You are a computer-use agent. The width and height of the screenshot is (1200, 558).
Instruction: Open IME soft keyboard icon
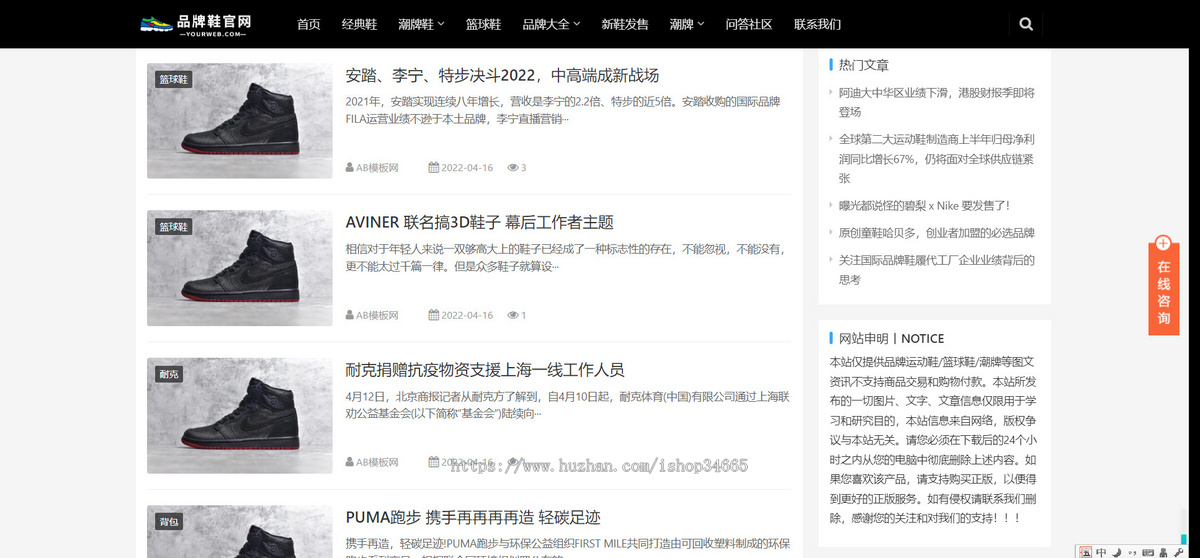pyautogui.click(x=1147, y=551)
